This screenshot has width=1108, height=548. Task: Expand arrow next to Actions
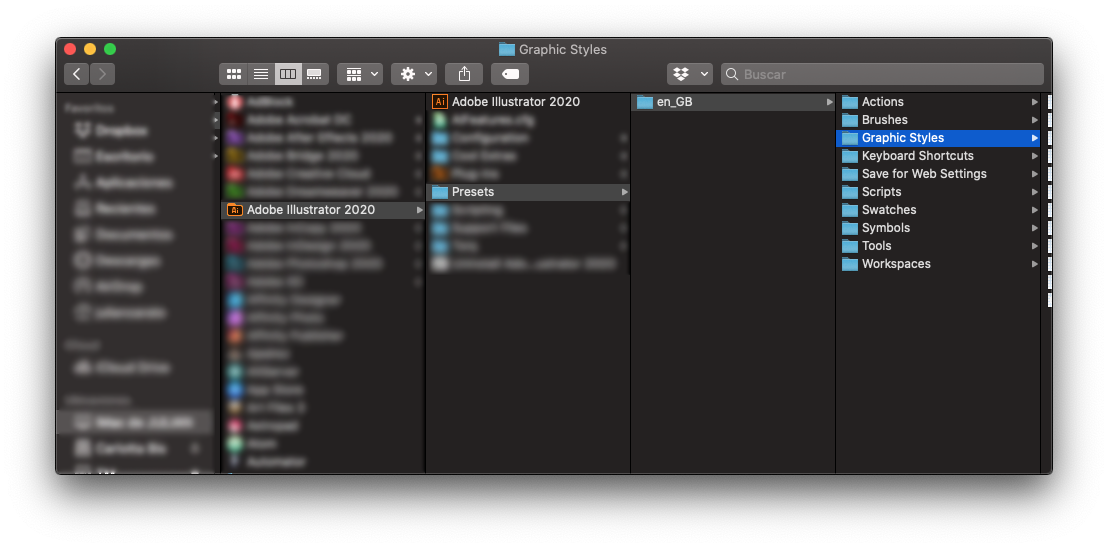[1035, 102]
